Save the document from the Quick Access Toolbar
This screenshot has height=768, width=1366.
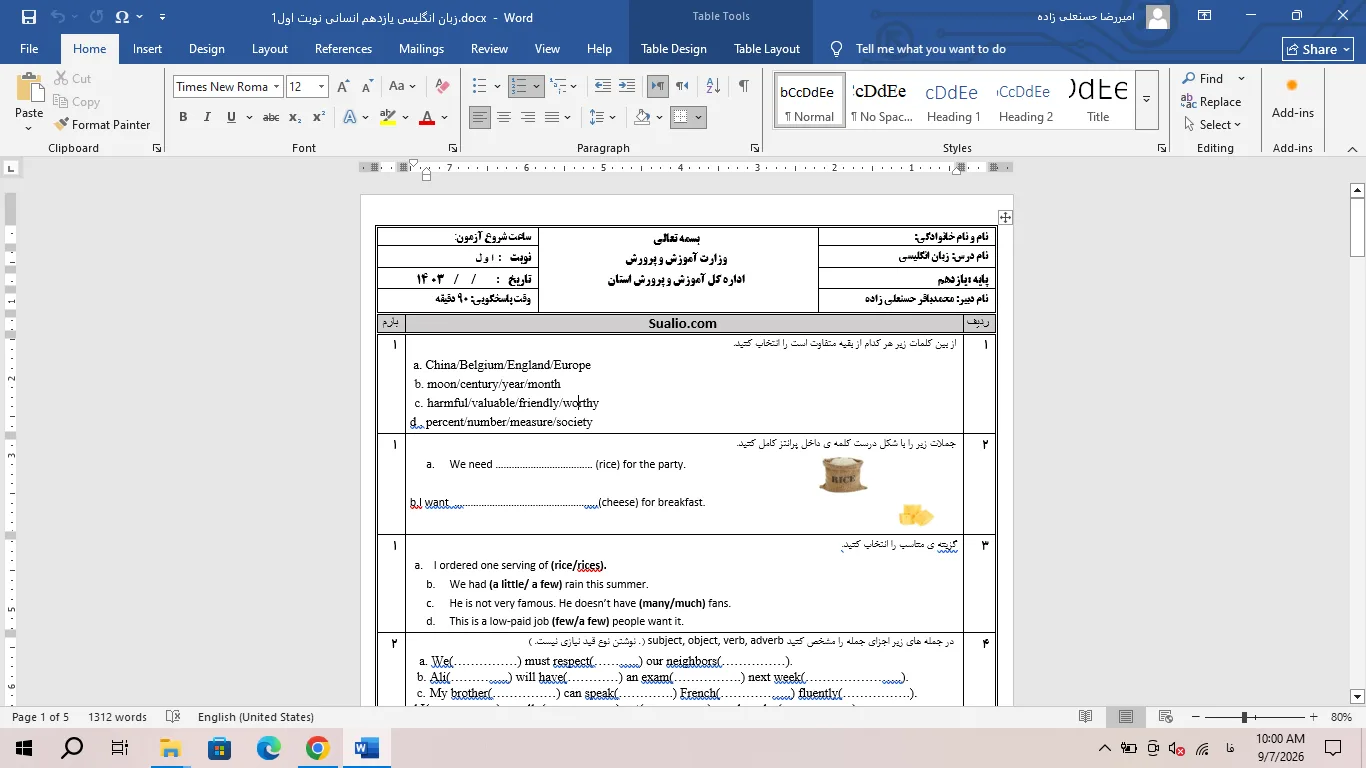pyautogui.click(x=28, y=17)
